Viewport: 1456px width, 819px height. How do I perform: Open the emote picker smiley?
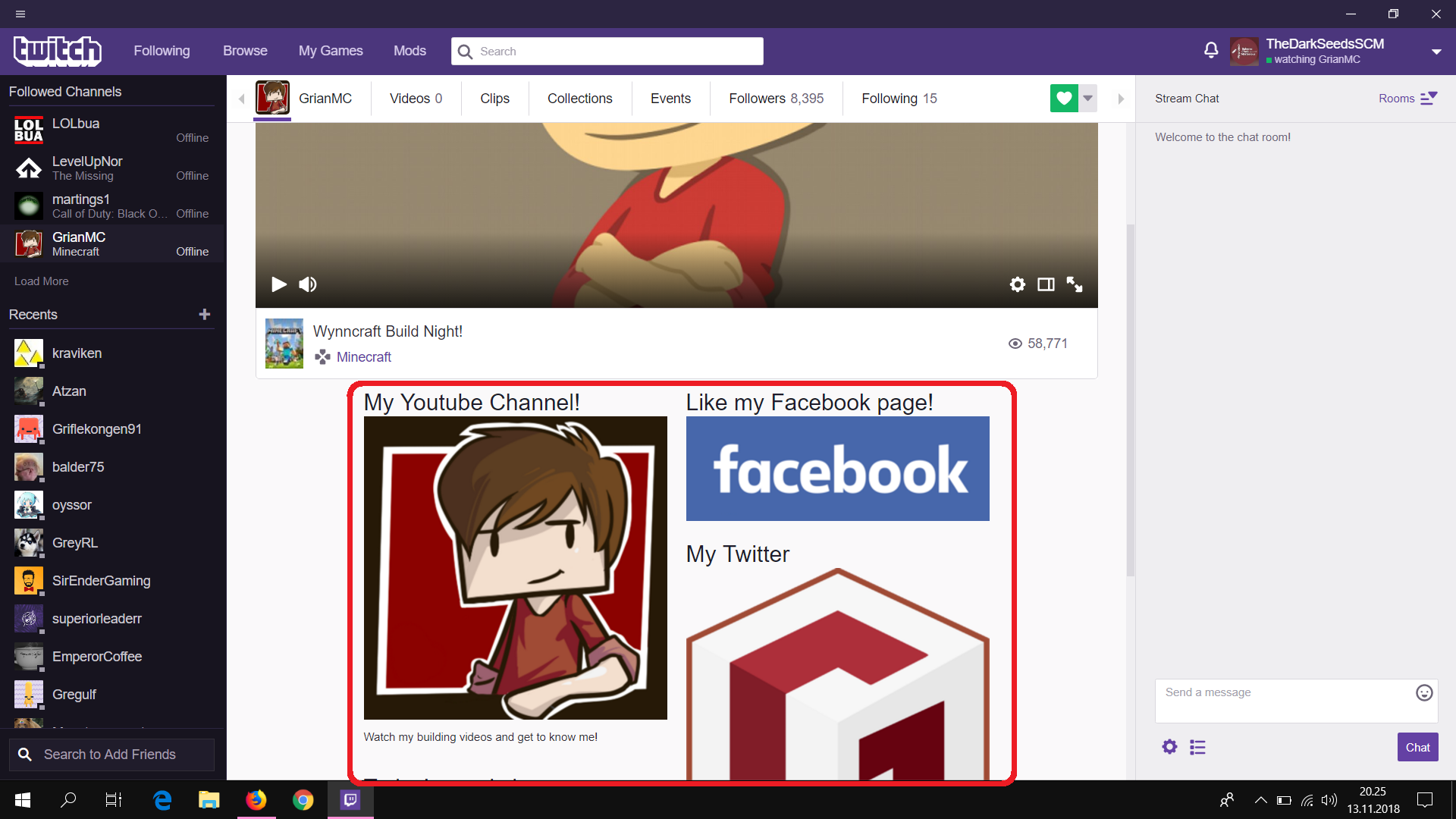(x=1424, y=692)
